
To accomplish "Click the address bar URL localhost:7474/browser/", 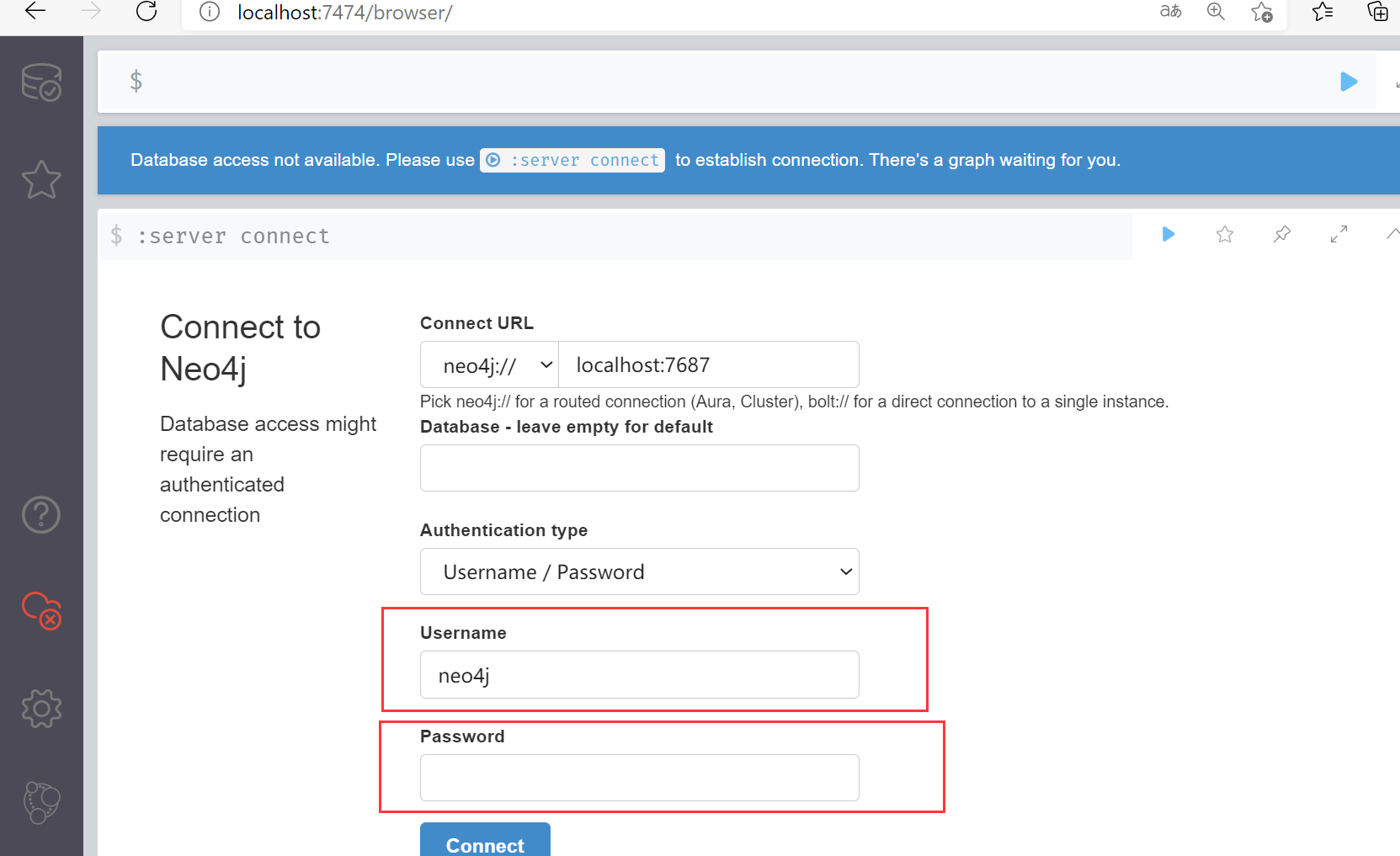I will coord(345,13).
